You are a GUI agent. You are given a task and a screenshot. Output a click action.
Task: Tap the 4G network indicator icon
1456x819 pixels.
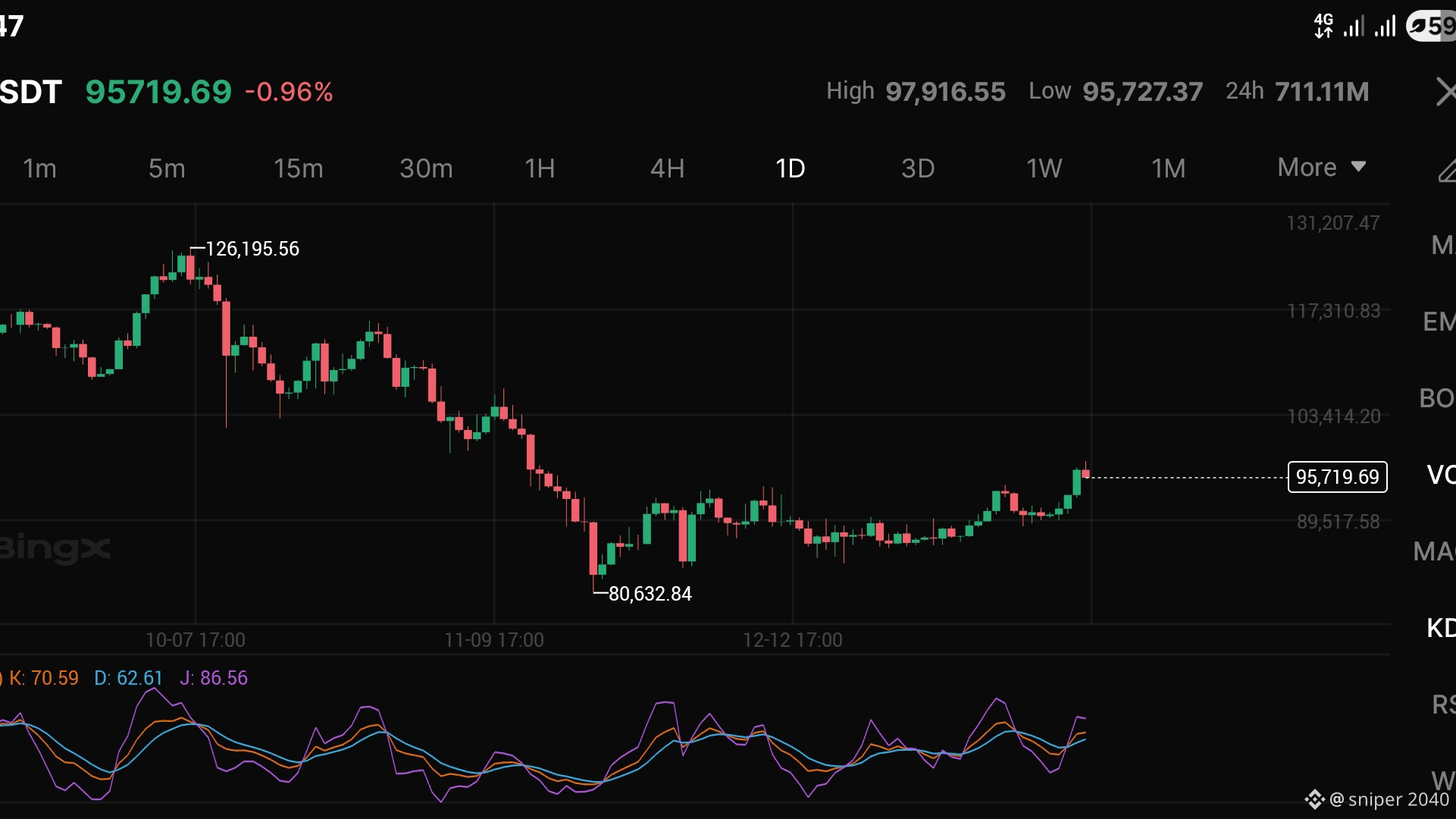(x=1323, y=27)
